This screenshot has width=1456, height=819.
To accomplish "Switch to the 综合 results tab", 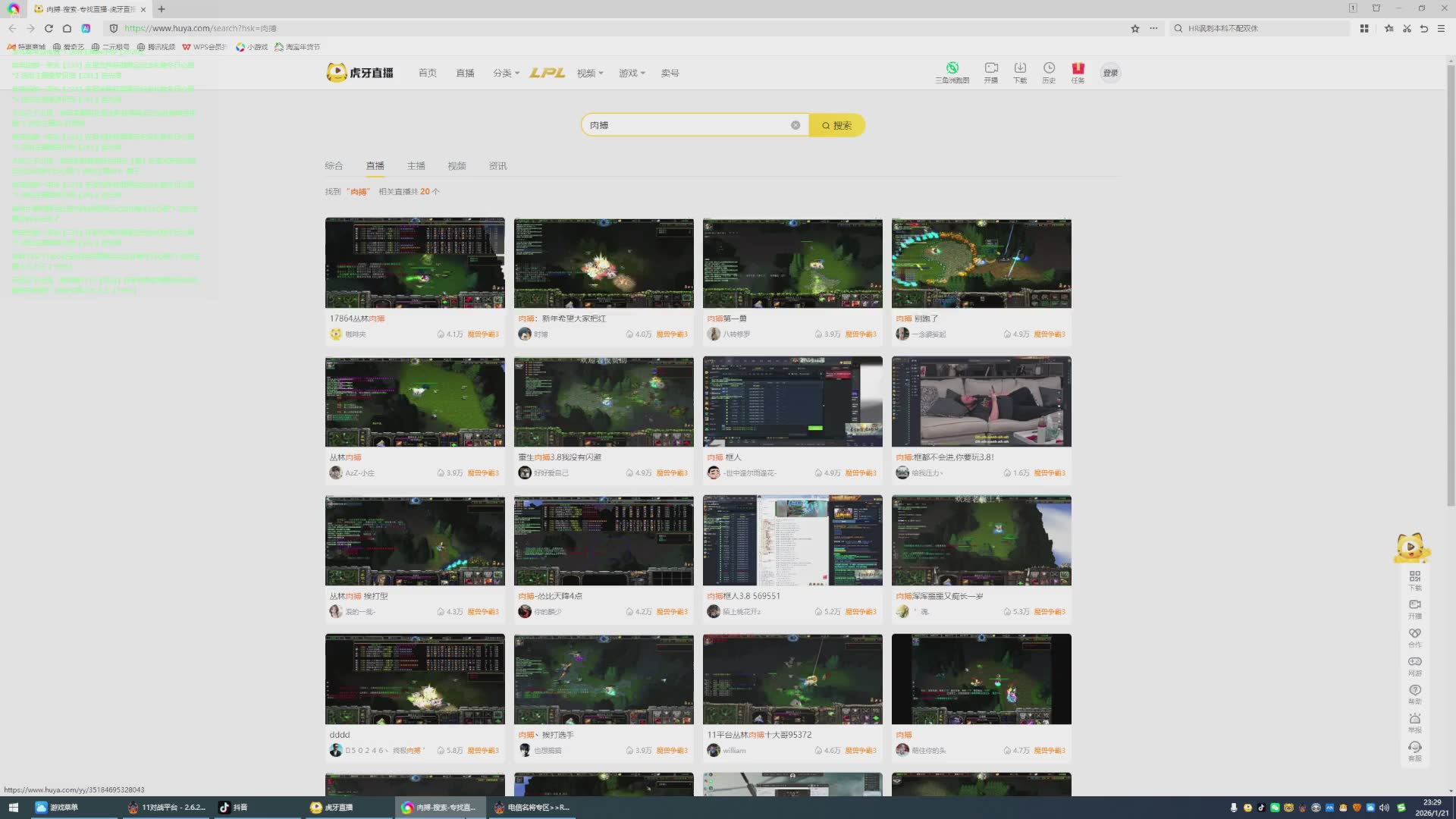I will point(334,166).
